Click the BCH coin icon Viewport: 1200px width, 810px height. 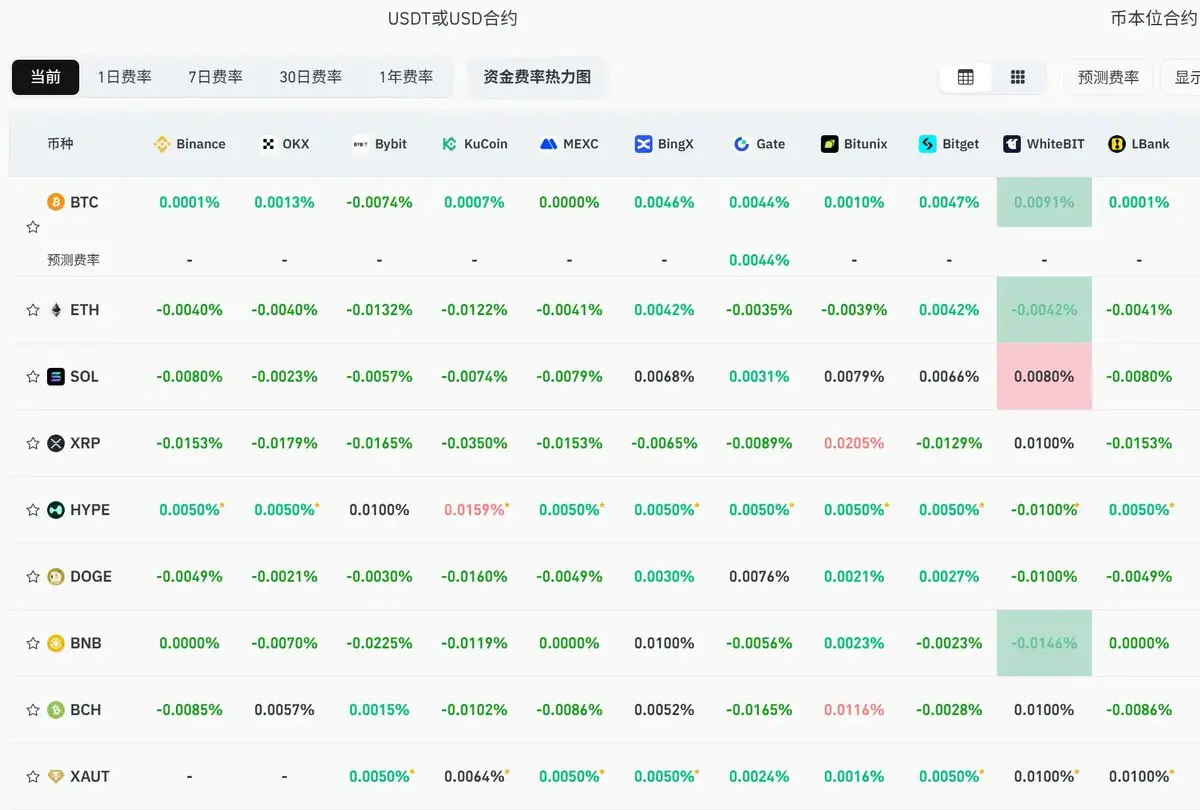(56, 710)
